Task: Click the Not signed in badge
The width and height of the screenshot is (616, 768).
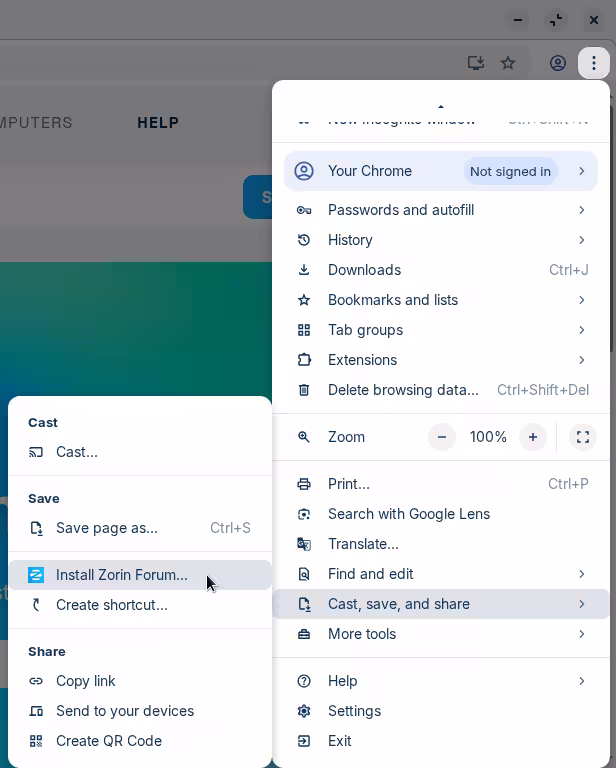Action: click(x=510, y=171)
